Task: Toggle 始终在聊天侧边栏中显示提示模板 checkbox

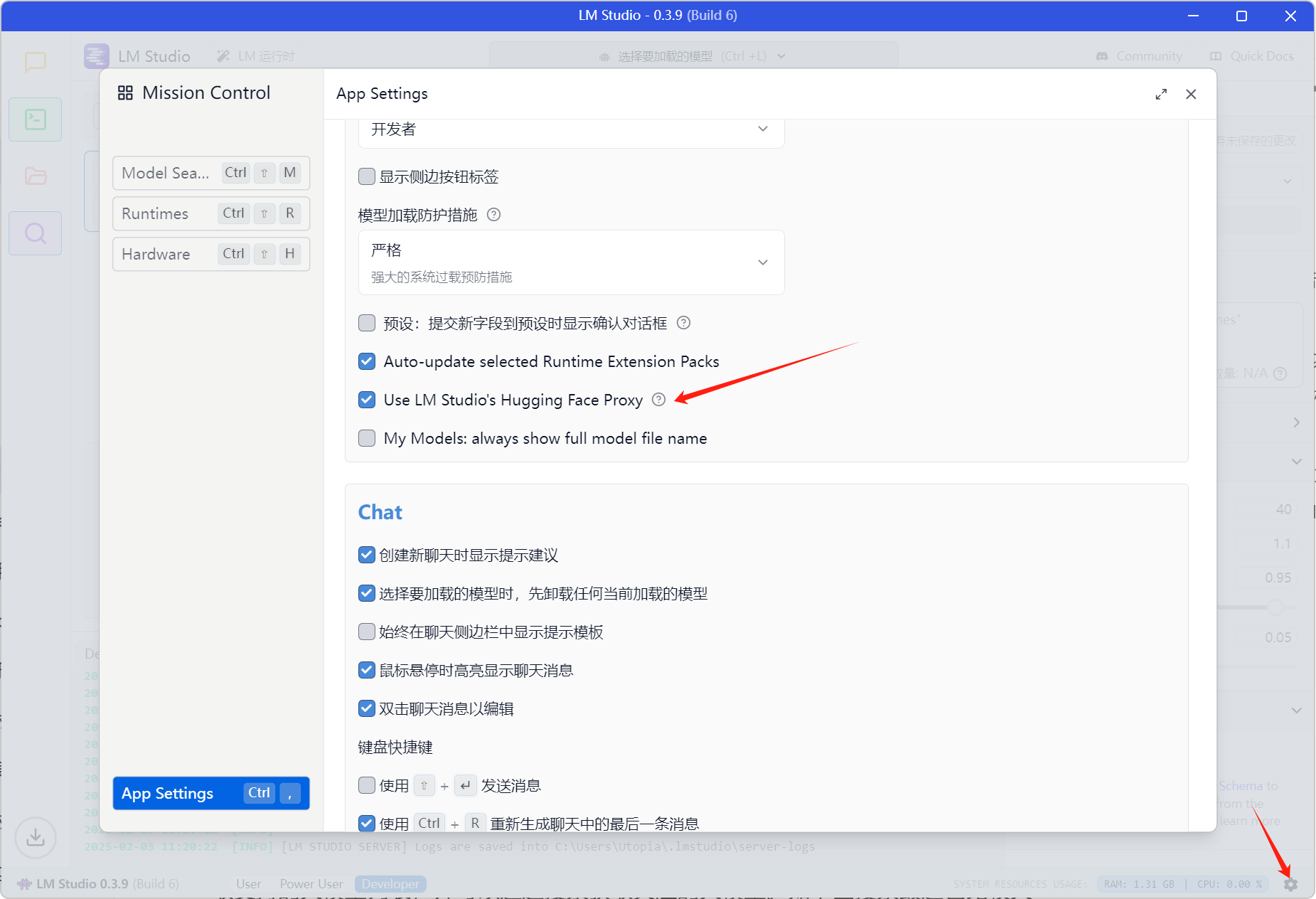Action: (x=367, y=632)
